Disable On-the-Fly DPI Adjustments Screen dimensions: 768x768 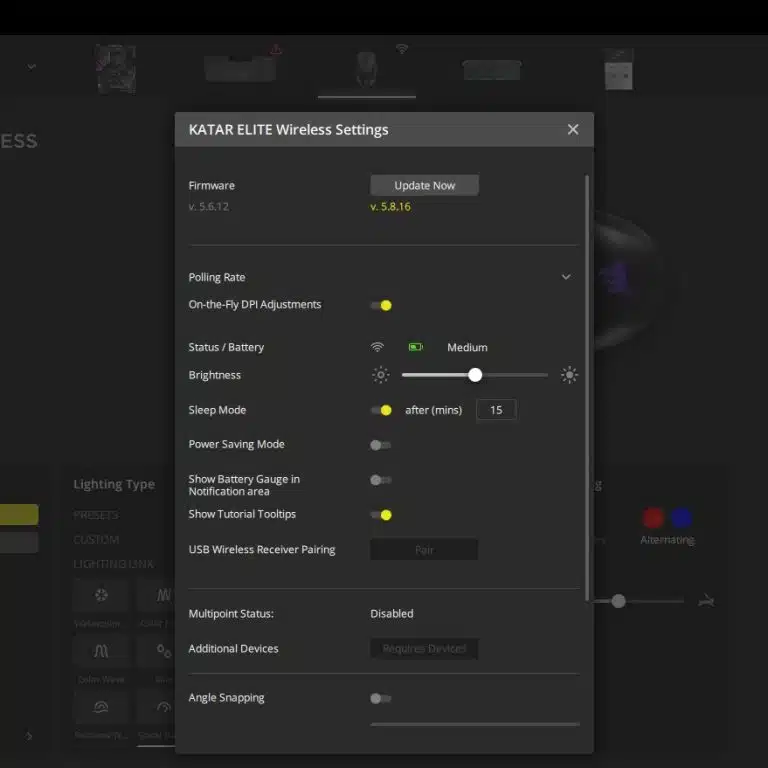(x=380, y=305)
